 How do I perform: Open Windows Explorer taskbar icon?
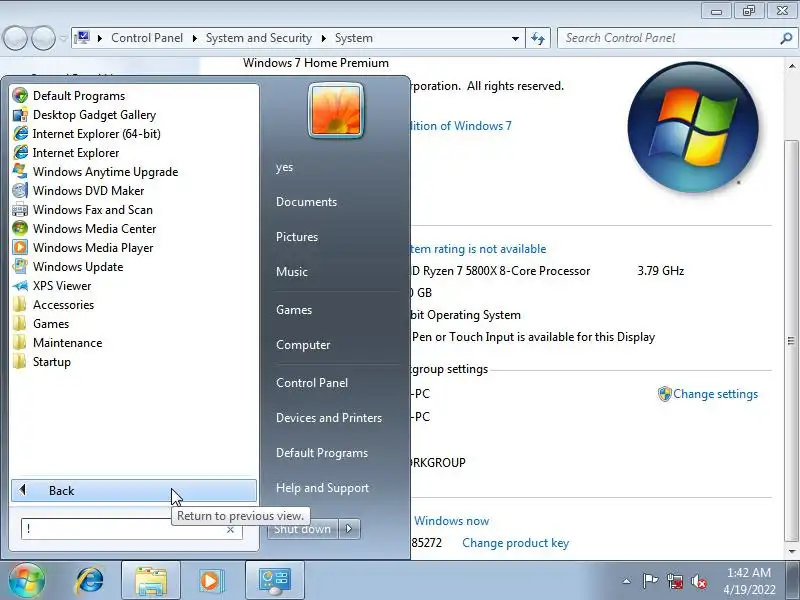151,581
